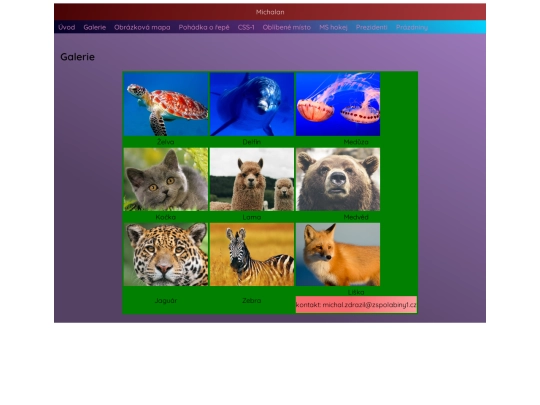Click the Galerie page heading
This screenshot has height=405, width=540.
tap(77, 57)
